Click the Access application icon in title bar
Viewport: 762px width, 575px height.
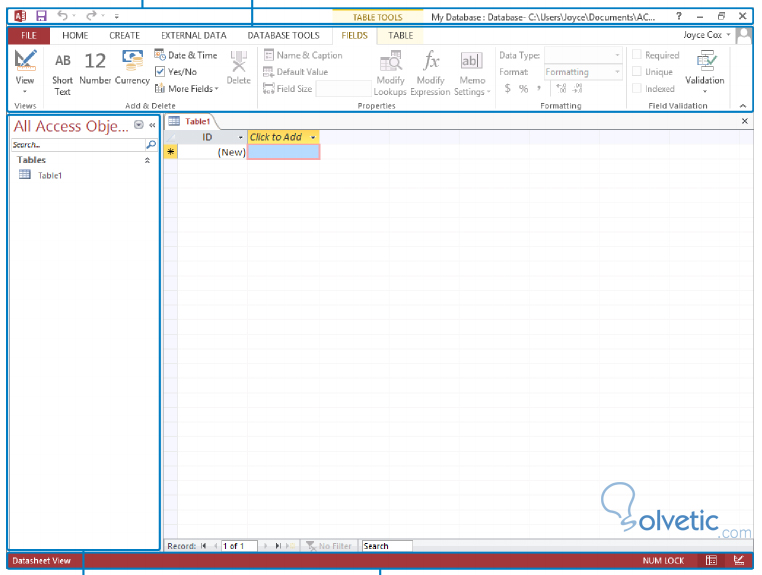(x=20, y=16)
